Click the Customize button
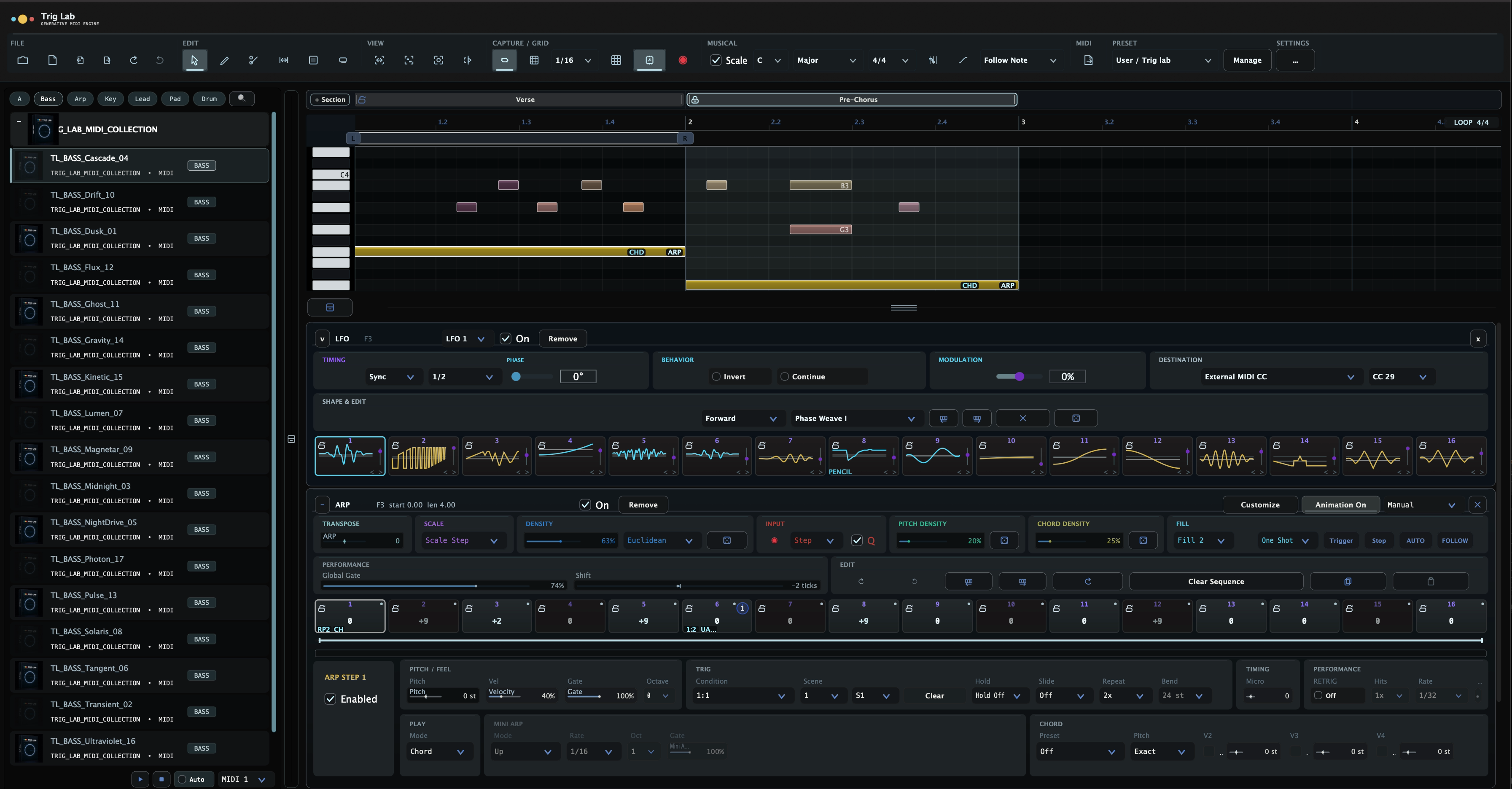The height and width of the screenshot is (789, 1512). 1259,505
